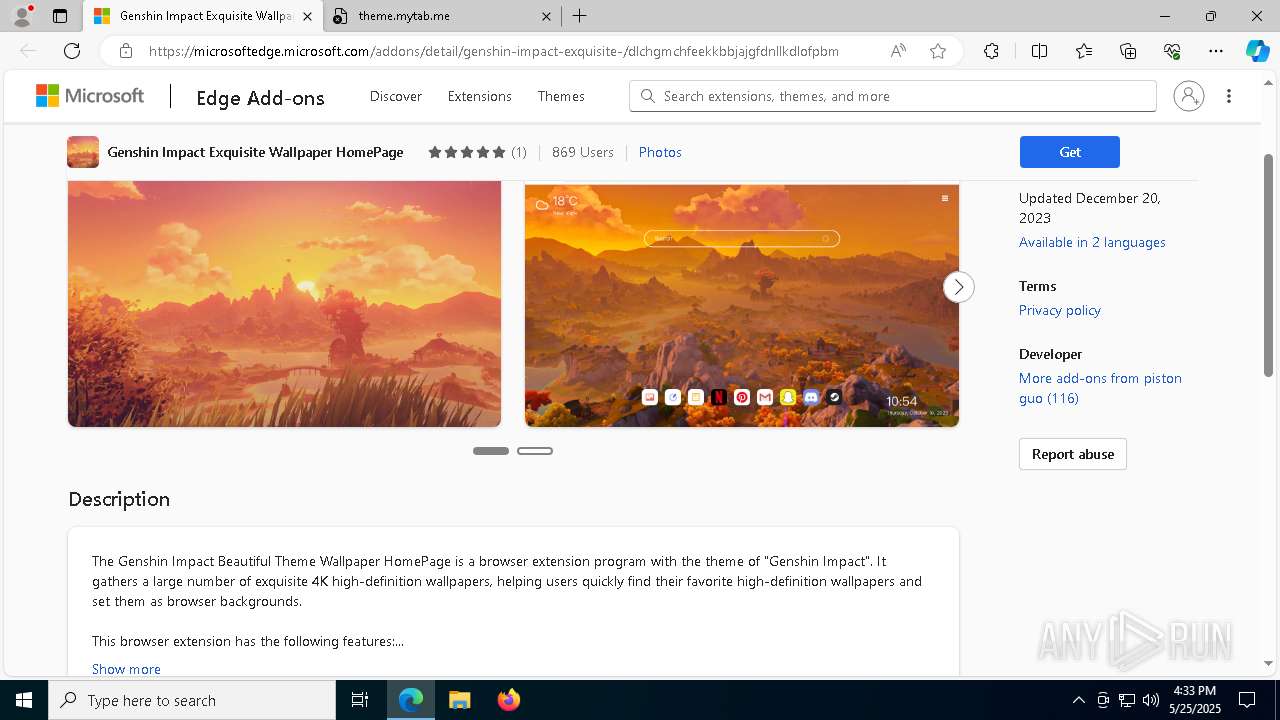View site information lock icon
Viewport: 1280px width, 720px height.
point(126,51)
